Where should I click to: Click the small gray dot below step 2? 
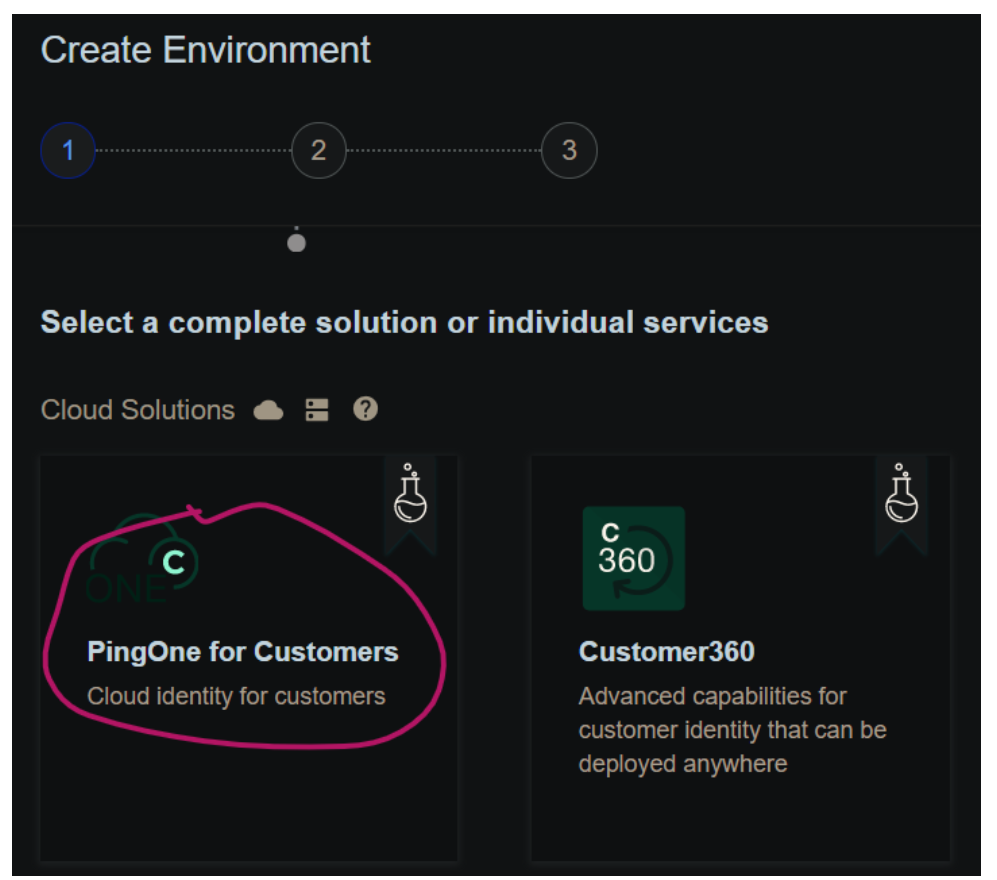point(296,243)
